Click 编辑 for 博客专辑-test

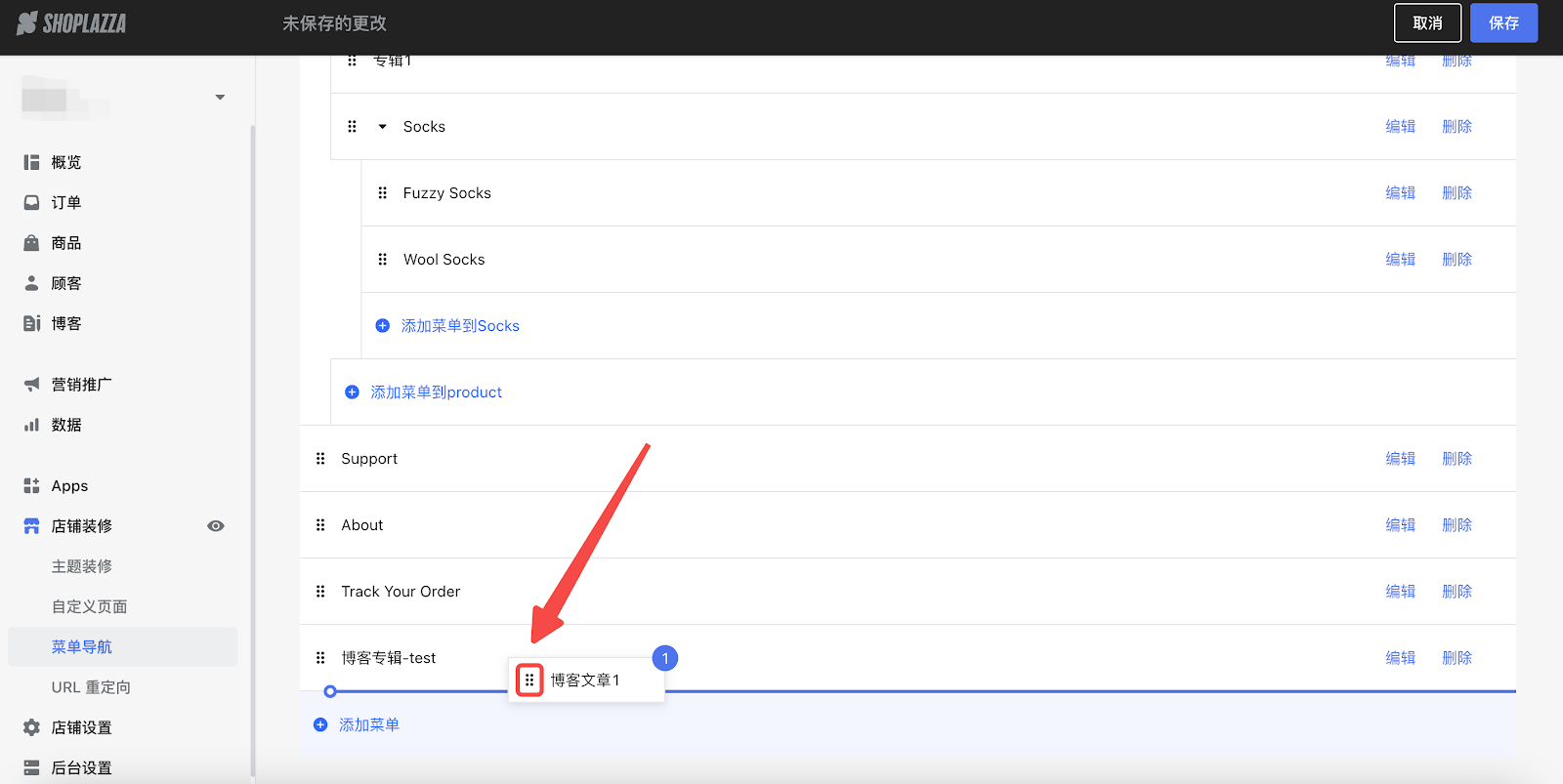[1400, 657]
